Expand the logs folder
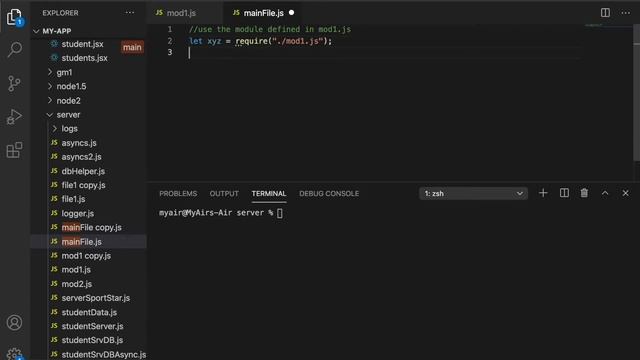Image resolution: width=640 pixels, height=360 pixels. click(x=89, y=129)
